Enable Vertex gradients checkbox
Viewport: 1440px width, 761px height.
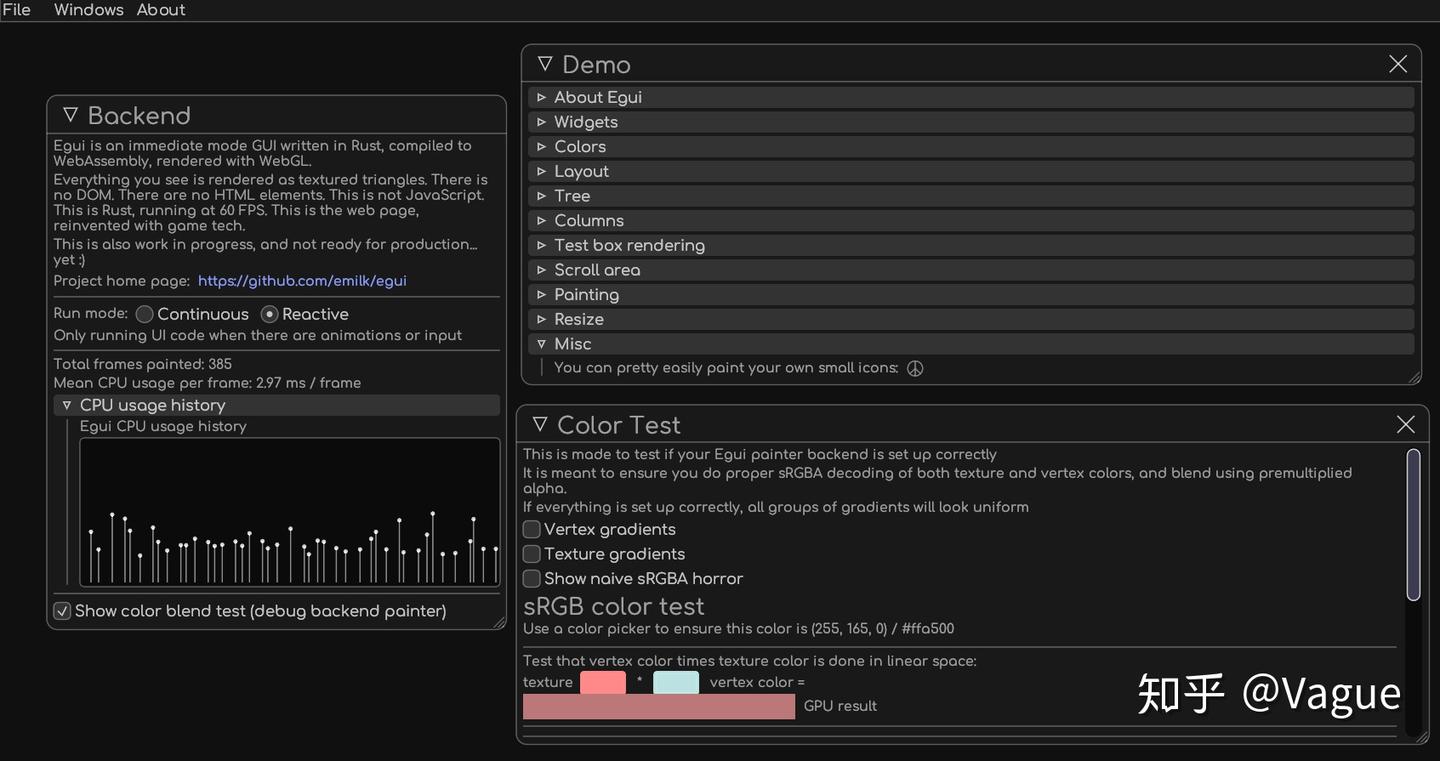[x=532, y=529]
